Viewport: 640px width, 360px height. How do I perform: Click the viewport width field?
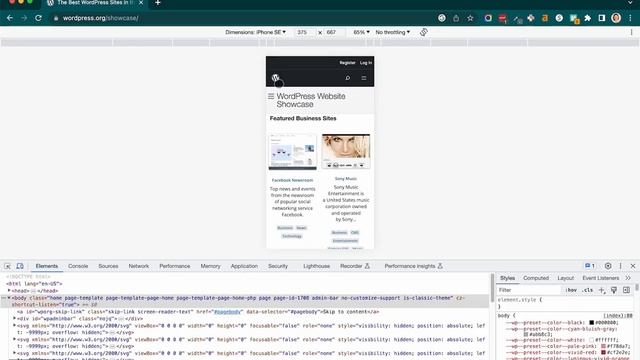click(x=305, y=32)
